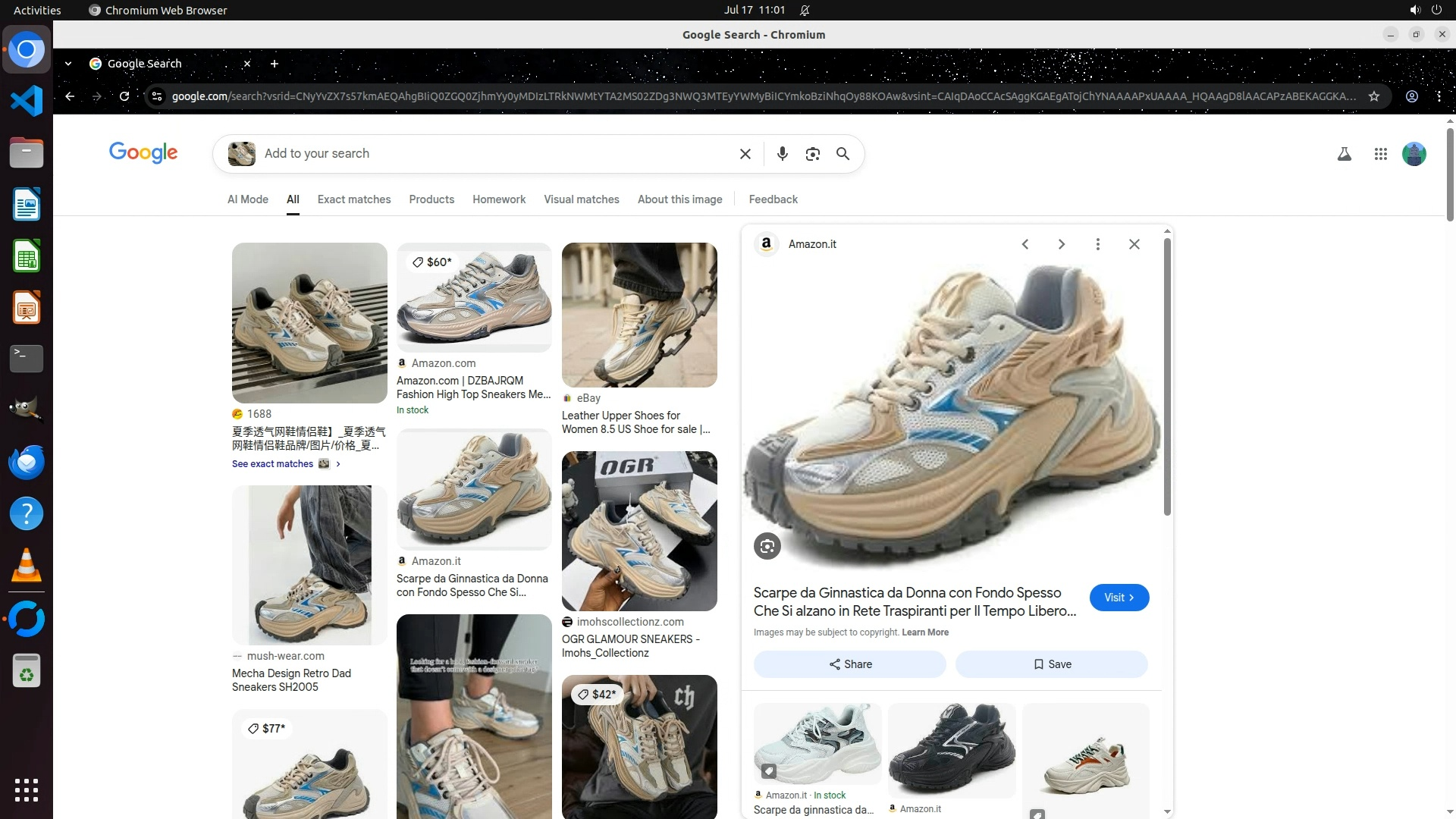The image size is (1456, 819).
Task: Click the voice search microphone icon
Action: pyautogui.click(x=782, y=154)
